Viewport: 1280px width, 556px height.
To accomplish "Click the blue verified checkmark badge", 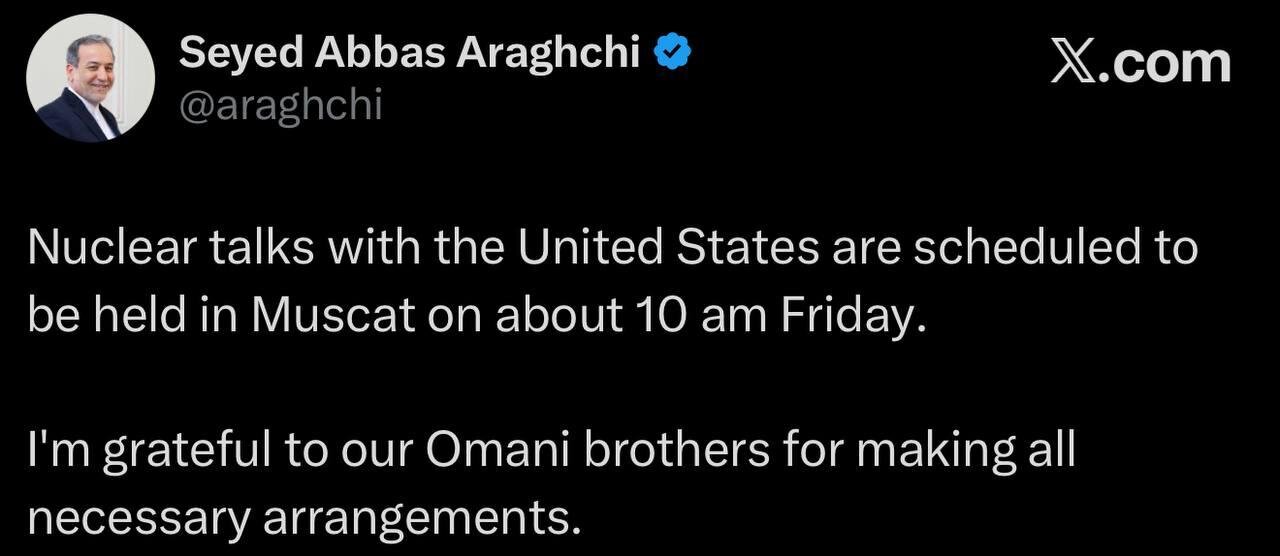I will (672, 51).
